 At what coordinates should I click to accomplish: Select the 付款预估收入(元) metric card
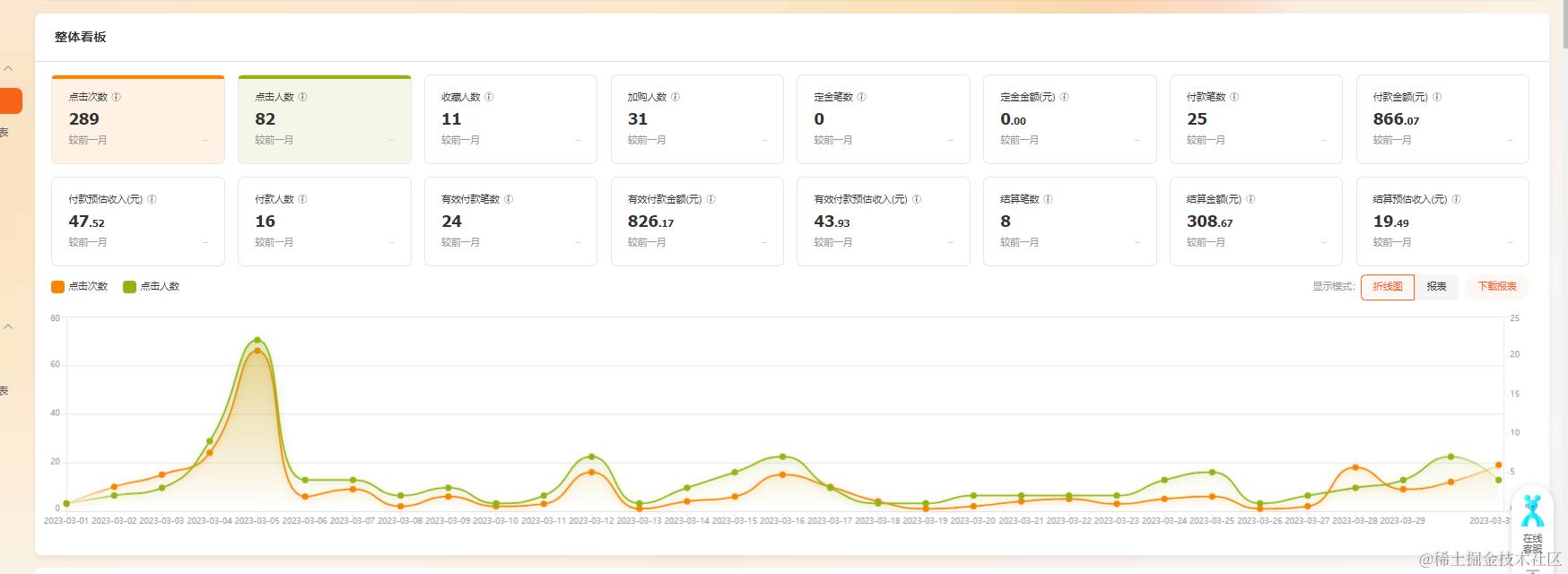pyautogui.click(x=138, y=222)
